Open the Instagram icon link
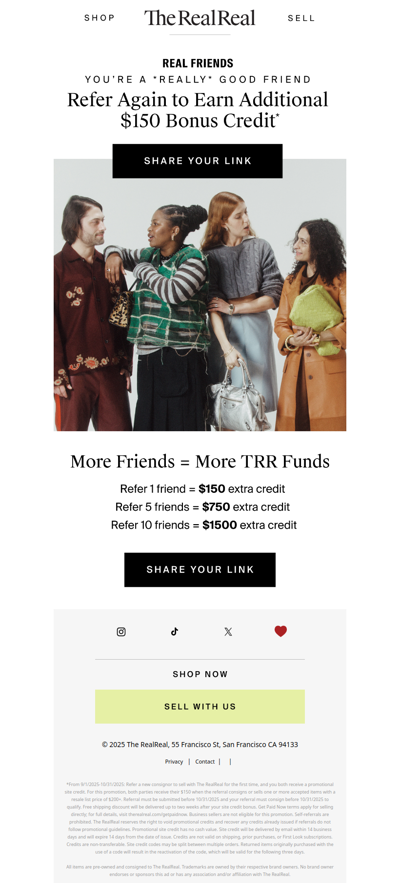Viewport: 400px width, 883px height. pyautogui.click(x=121, y=632)
